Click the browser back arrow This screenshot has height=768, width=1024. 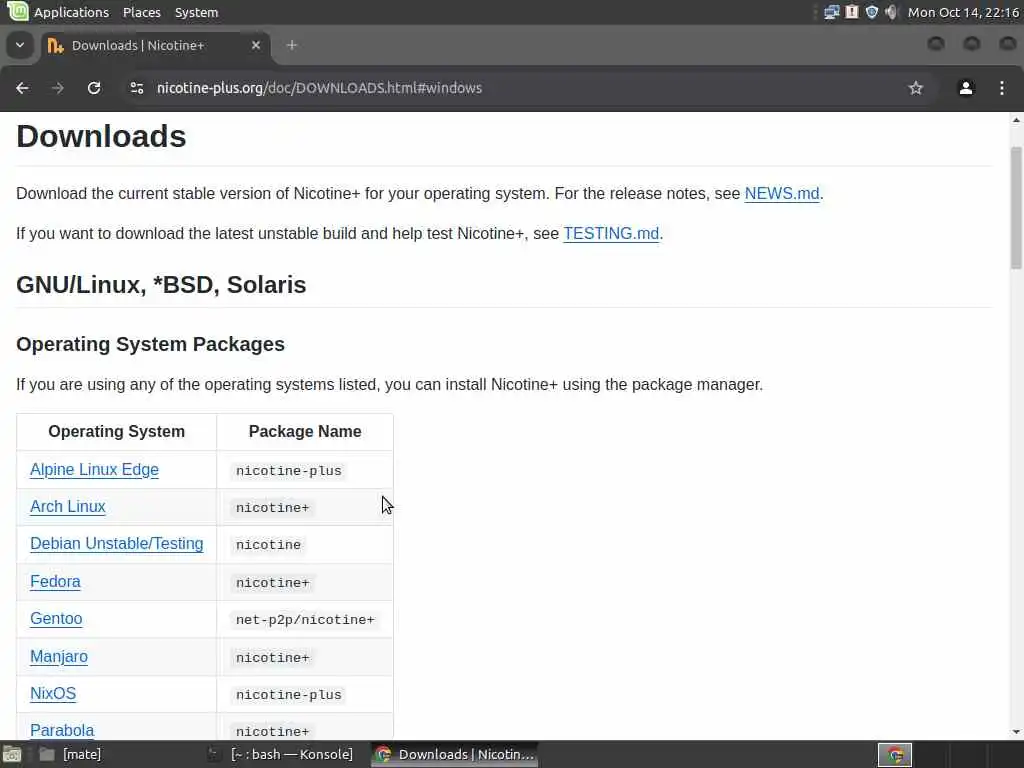click(x=22, y=88)
